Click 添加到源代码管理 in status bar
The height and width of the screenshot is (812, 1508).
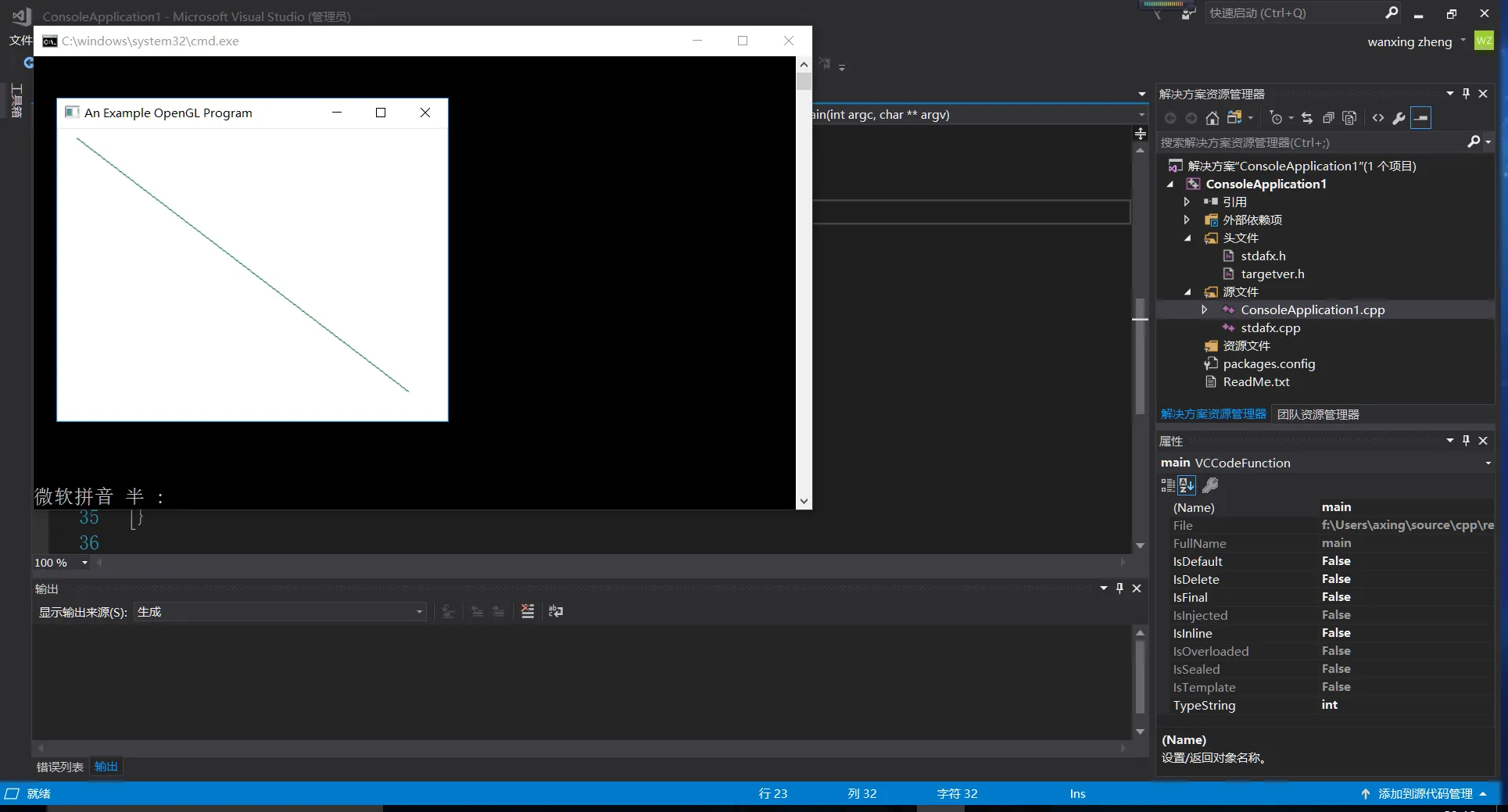pyautogui.click(x=1424, y=793)
